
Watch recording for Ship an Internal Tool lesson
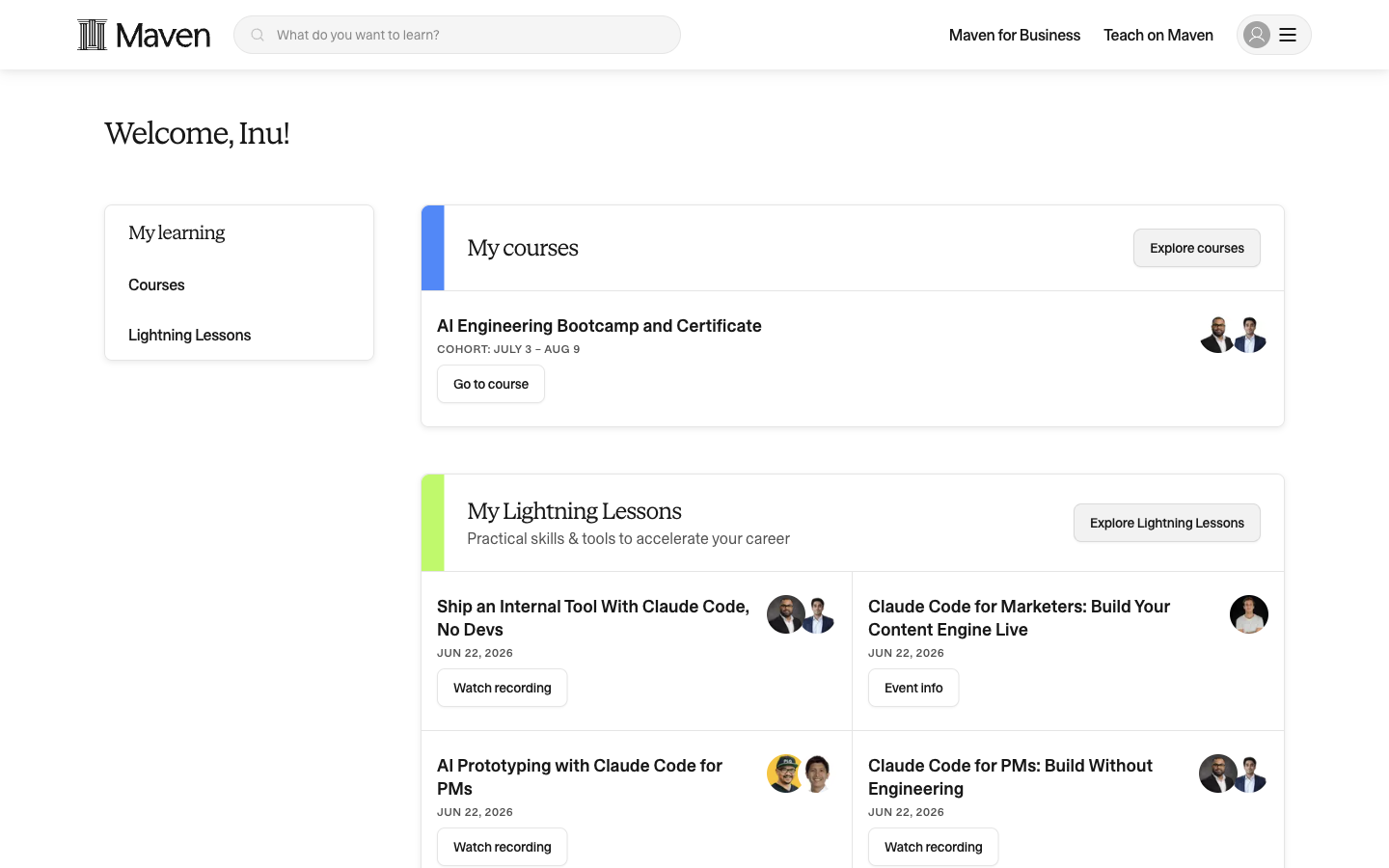(x=503, y=688)
